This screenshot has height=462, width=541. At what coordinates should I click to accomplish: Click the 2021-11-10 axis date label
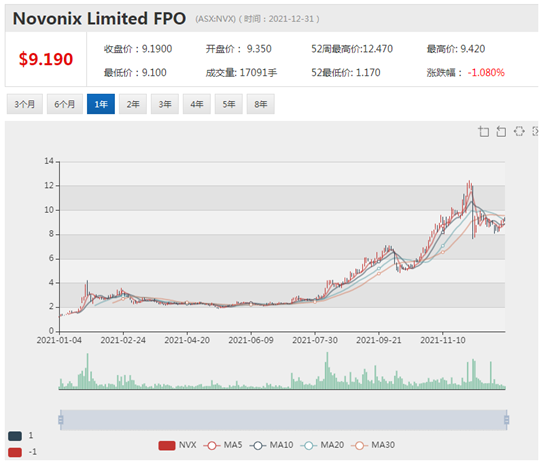(x=443, y=340)
